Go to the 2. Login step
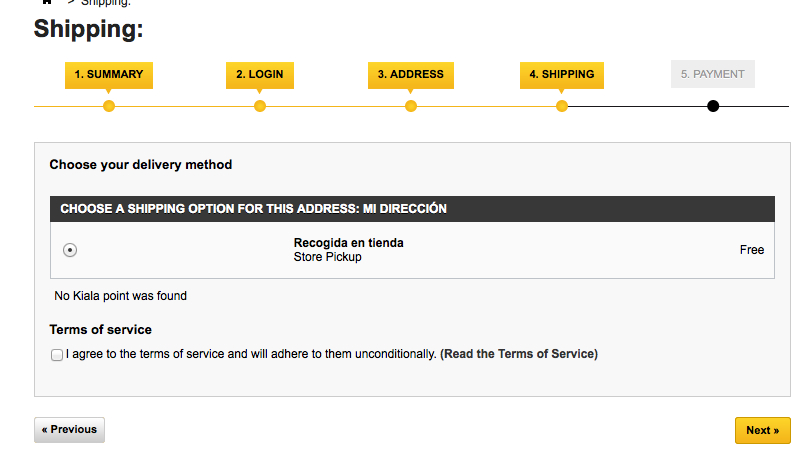807x468 pixels. point(260,75)
